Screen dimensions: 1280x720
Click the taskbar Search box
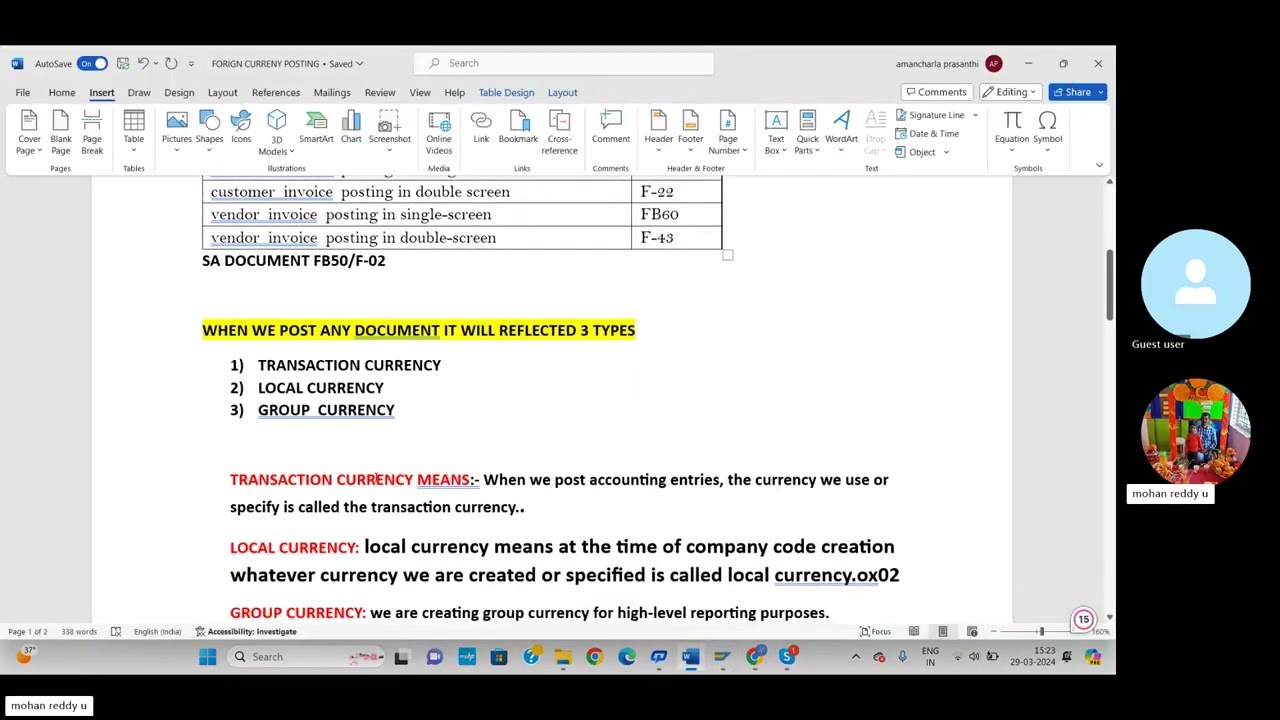pyautogui.click(x=307, y=657)
